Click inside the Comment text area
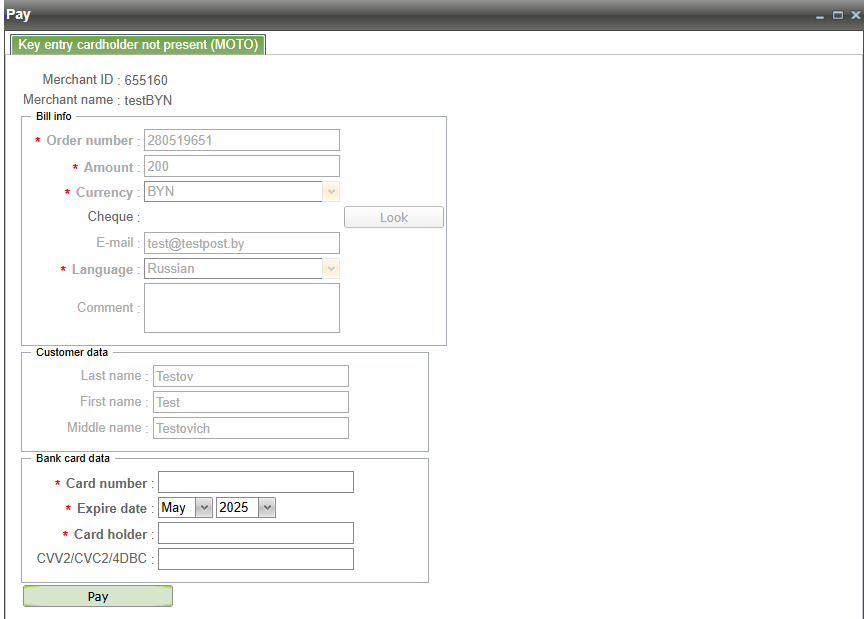The image size is (864, 619). pos(242,308)
